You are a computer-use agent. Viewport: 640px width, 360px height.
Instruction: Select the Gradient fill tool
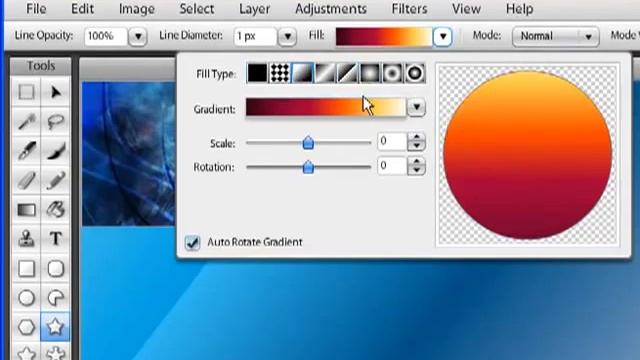pyautogui.click(x=27, y=210)
